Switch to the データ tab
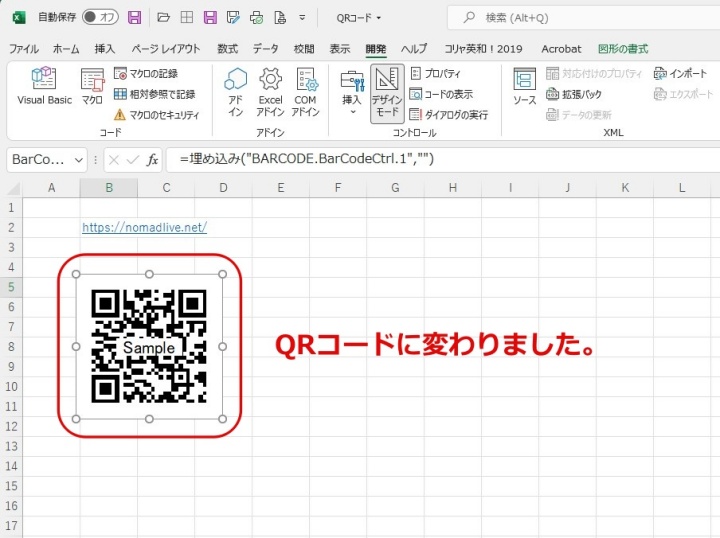This screenshot has width=720, height=538. point(265,49)
